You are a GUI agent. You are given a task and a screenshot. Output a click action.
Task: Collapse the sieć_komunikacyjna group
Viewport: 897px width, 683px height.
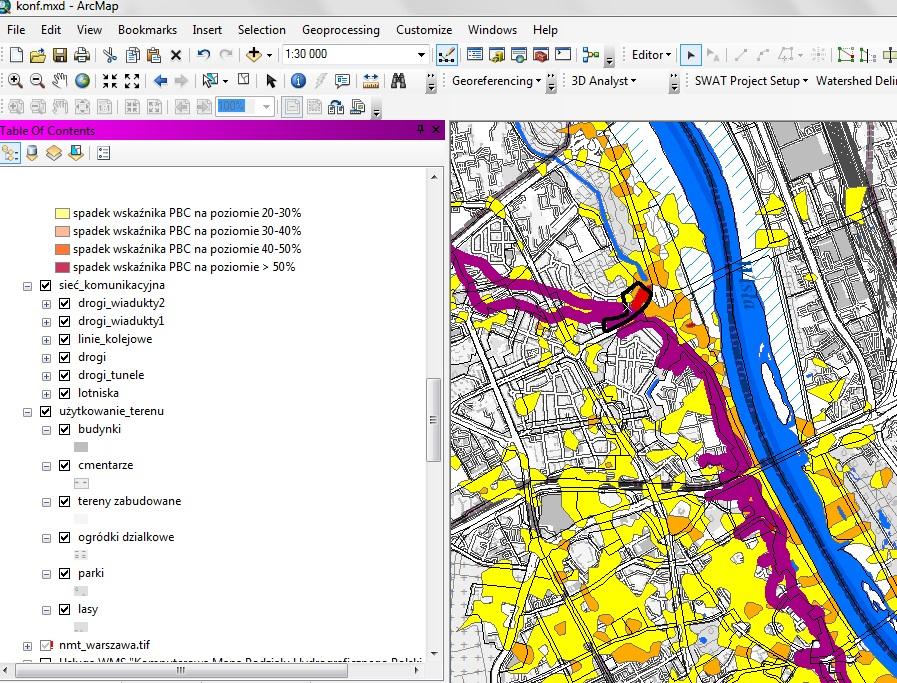(x=27, y=286)
